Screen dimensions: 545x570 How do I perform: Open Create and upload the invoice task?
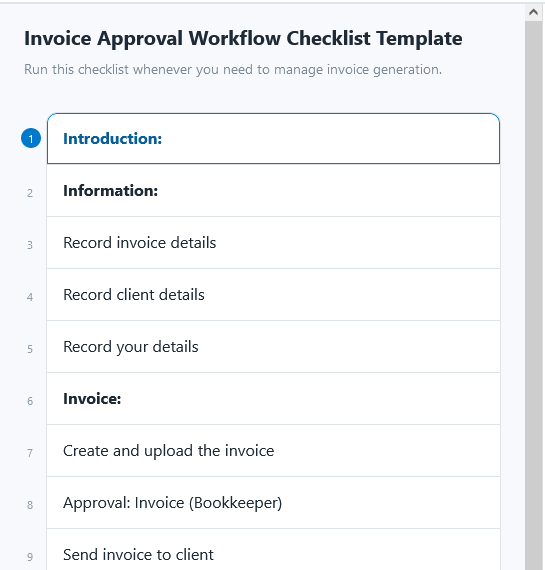273,451
